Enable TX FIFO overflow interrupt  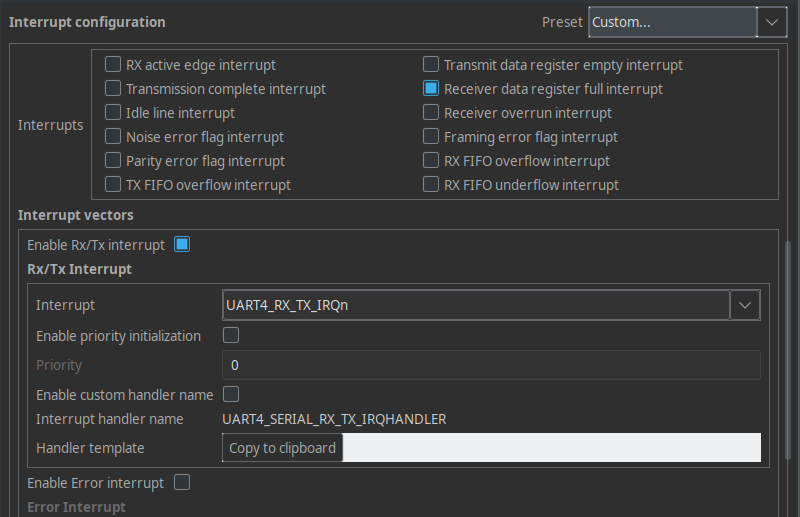pyautogui.click(x=113, y=185)
